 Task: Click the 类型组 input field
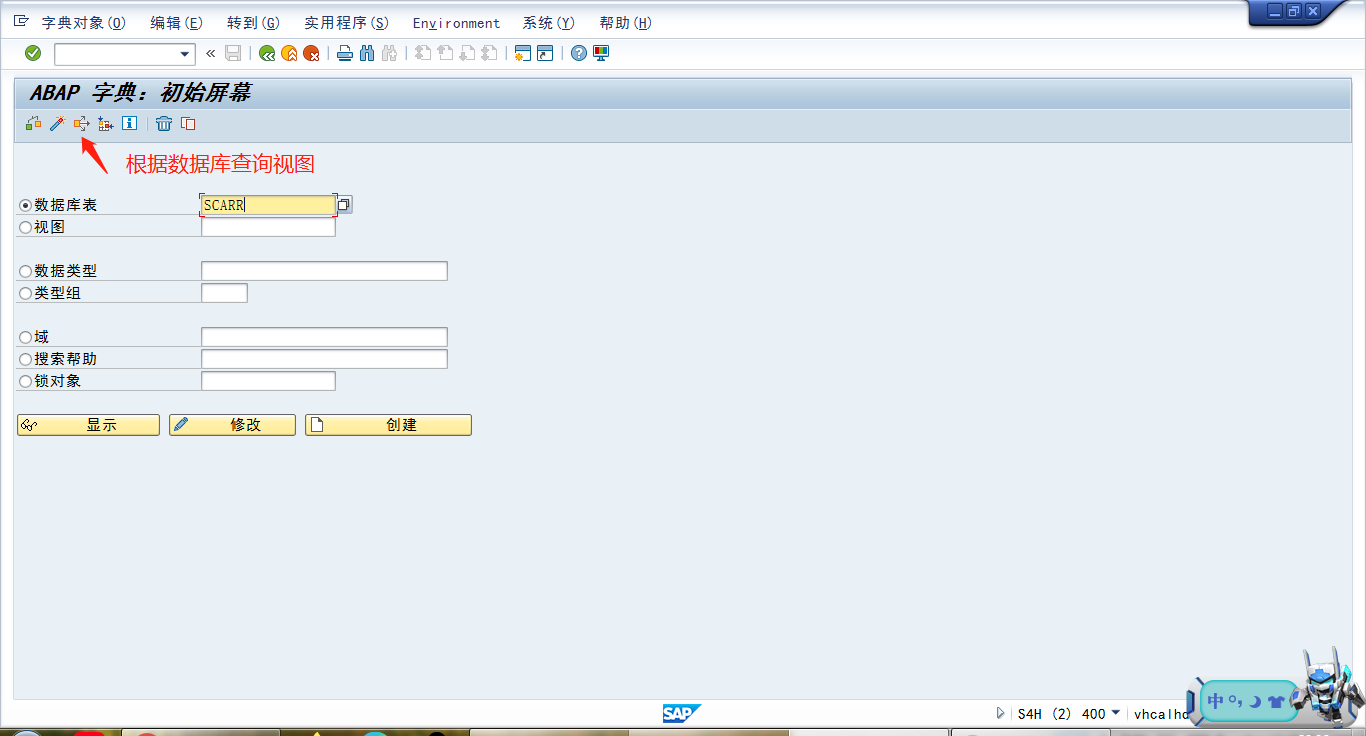tap(224, 293)
